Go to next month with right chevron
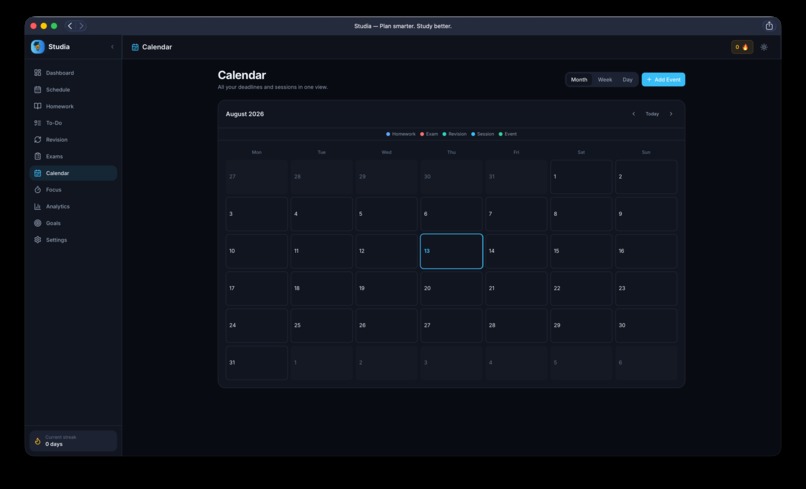Screen dimensions: 806x489 point(671,114)
